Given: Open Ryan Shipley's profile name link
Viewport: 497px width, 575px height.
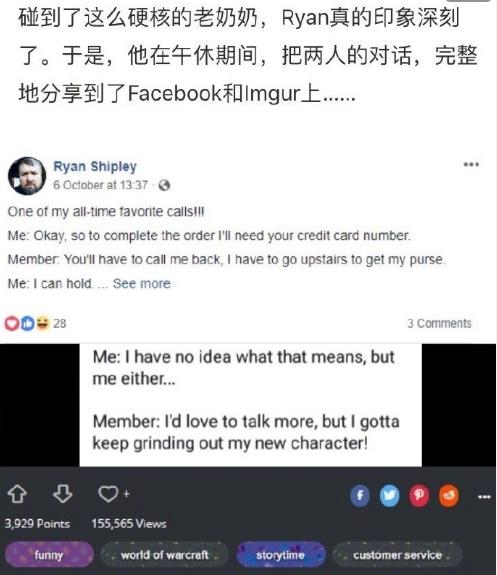Looking at the screenshot, I should [x=95, y=166].
